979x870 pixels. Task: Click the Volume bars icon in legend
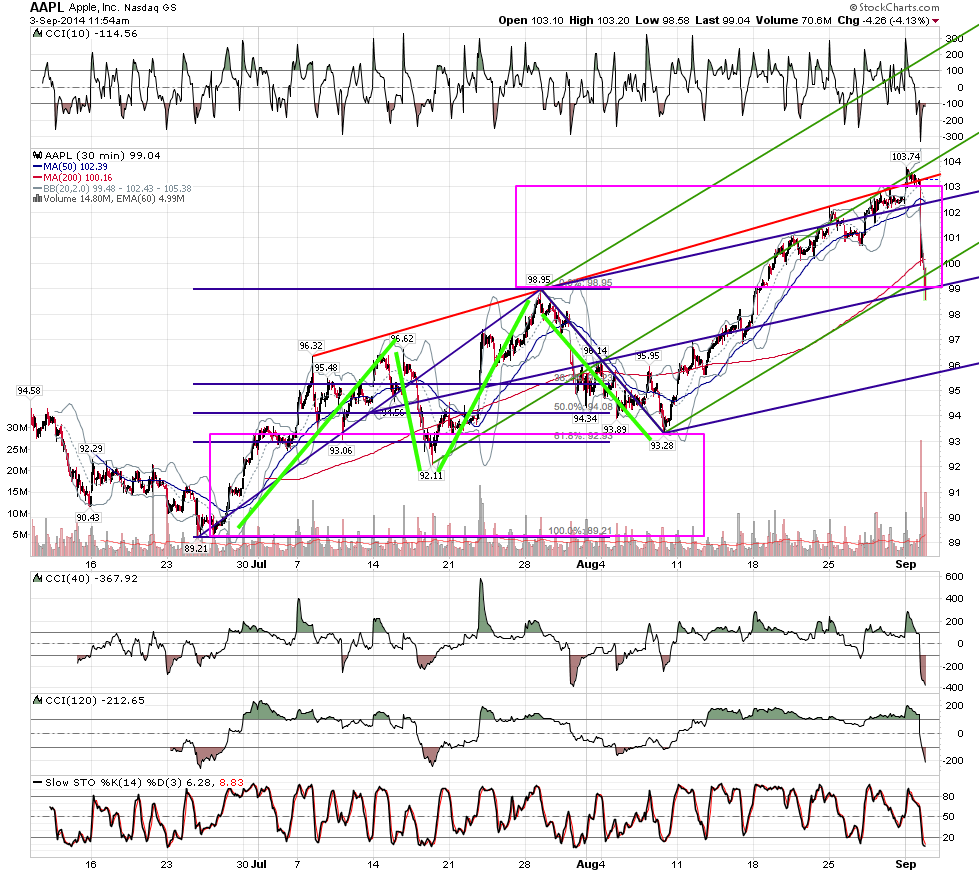[x=37, y=199]
